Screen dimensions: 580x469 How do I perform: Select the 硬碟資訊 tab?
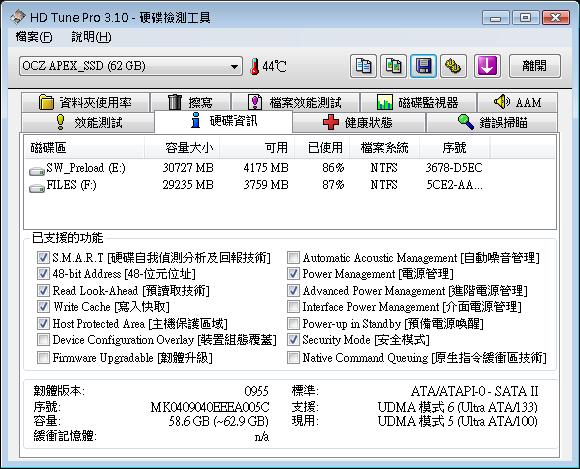click(x=223, y=121)
